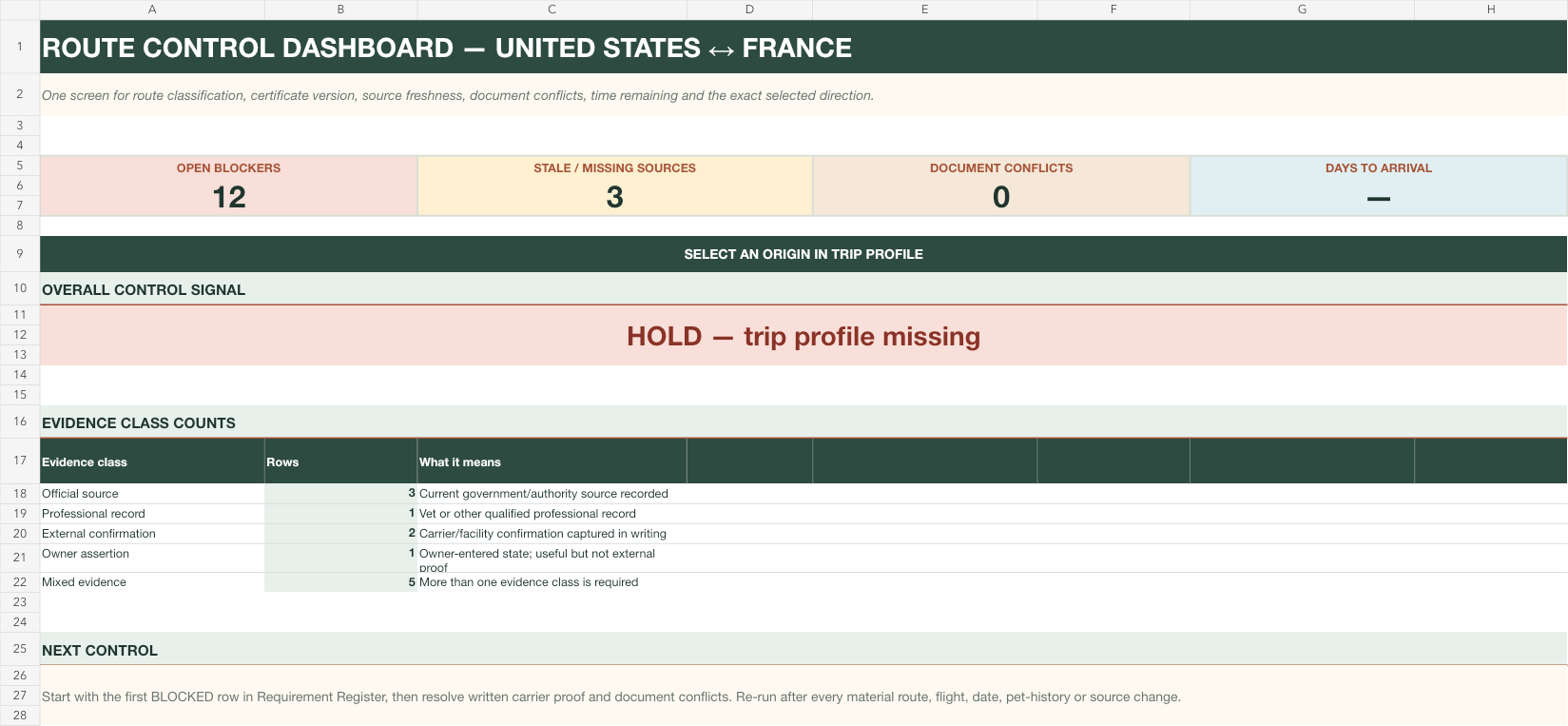
Task: Select the Days to Arrival dash cell
Action: [x=1379, y=197]
